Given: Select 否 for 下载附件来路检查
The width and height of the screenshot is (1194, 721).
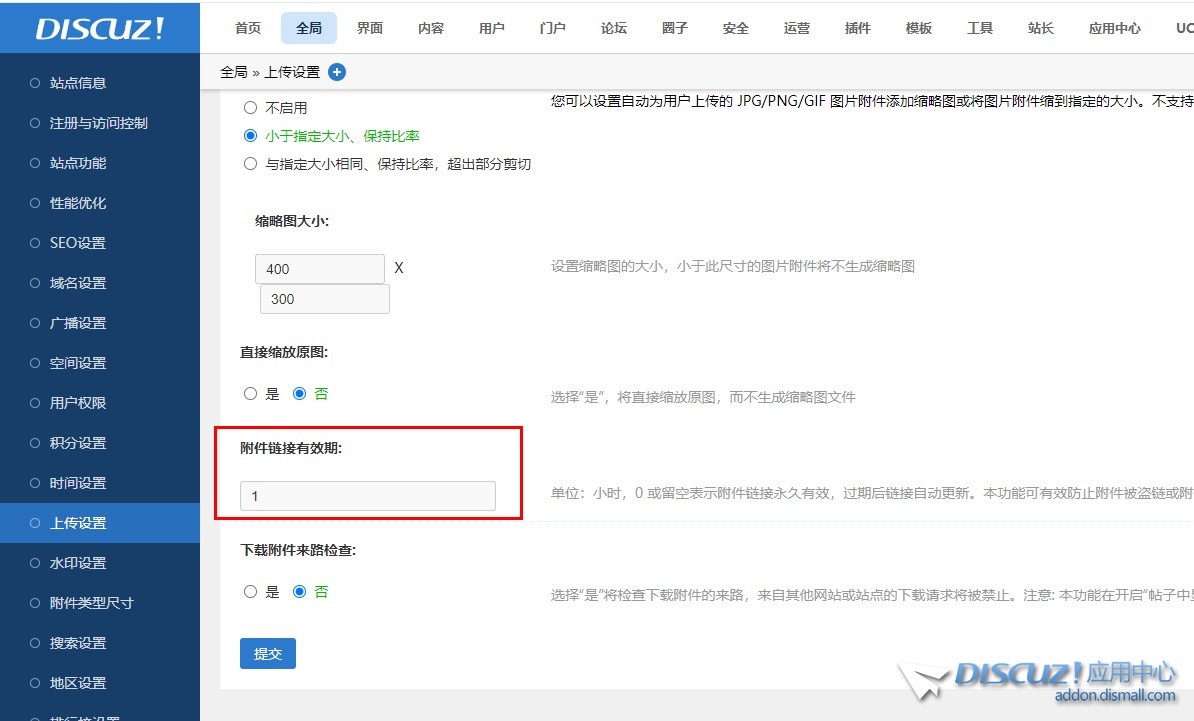Looking at the screenshot, I should coord(299,592).
